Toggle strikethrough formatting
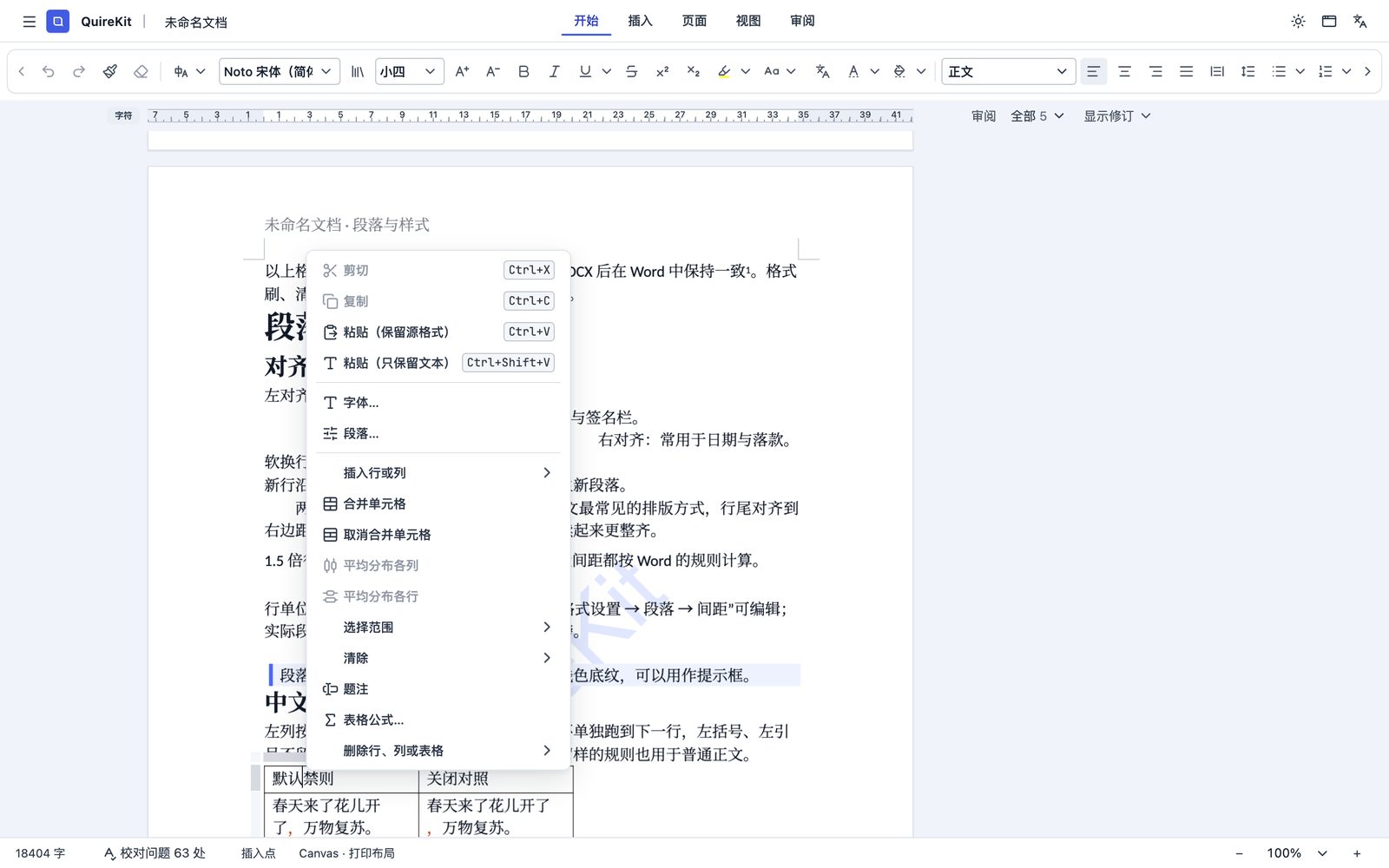The height and width of the screenshot is (868, 1389). coord(631,71)
